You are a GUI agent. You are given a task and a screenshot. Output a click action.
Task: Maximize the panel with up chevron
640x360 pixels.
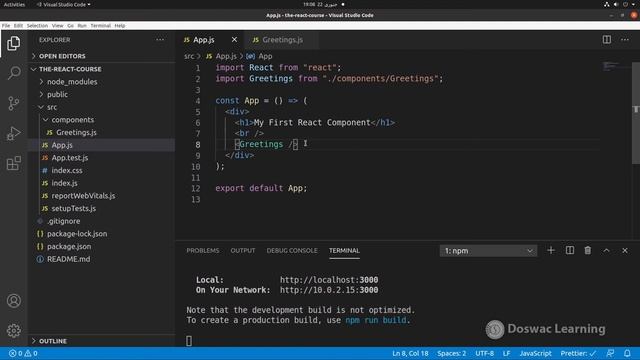[607, 250]
